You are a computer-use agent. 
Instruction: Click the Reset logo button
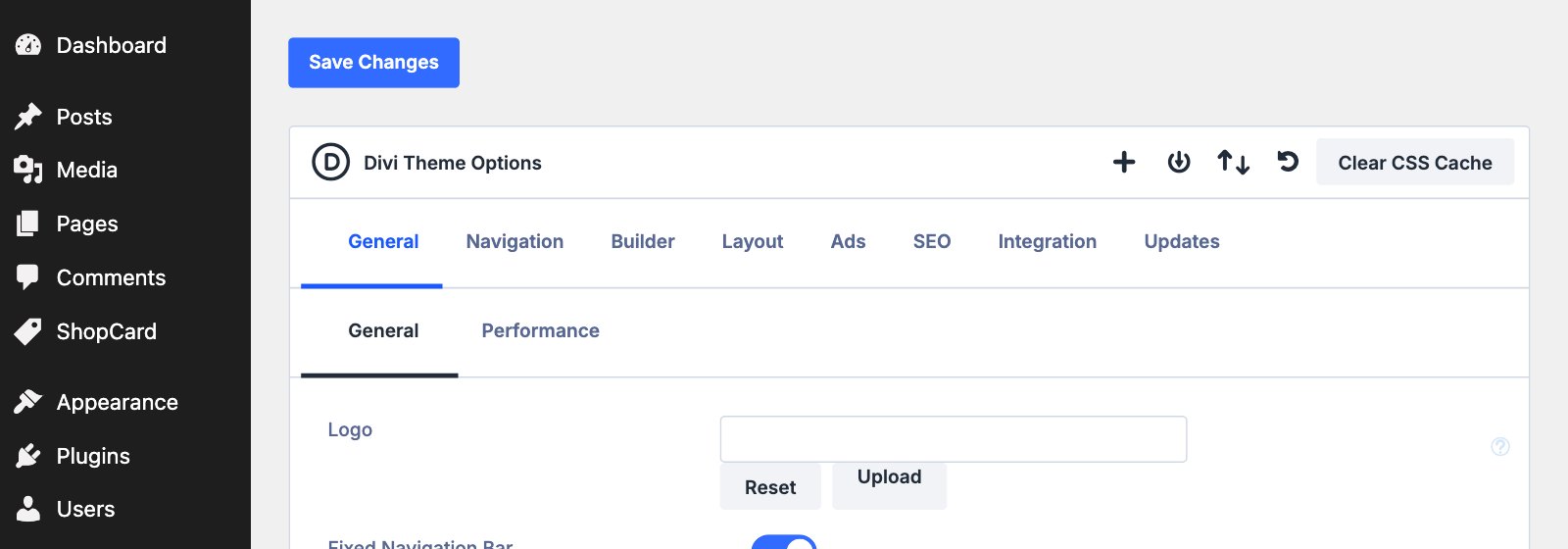pyautogui.click(x=770, y=487)
